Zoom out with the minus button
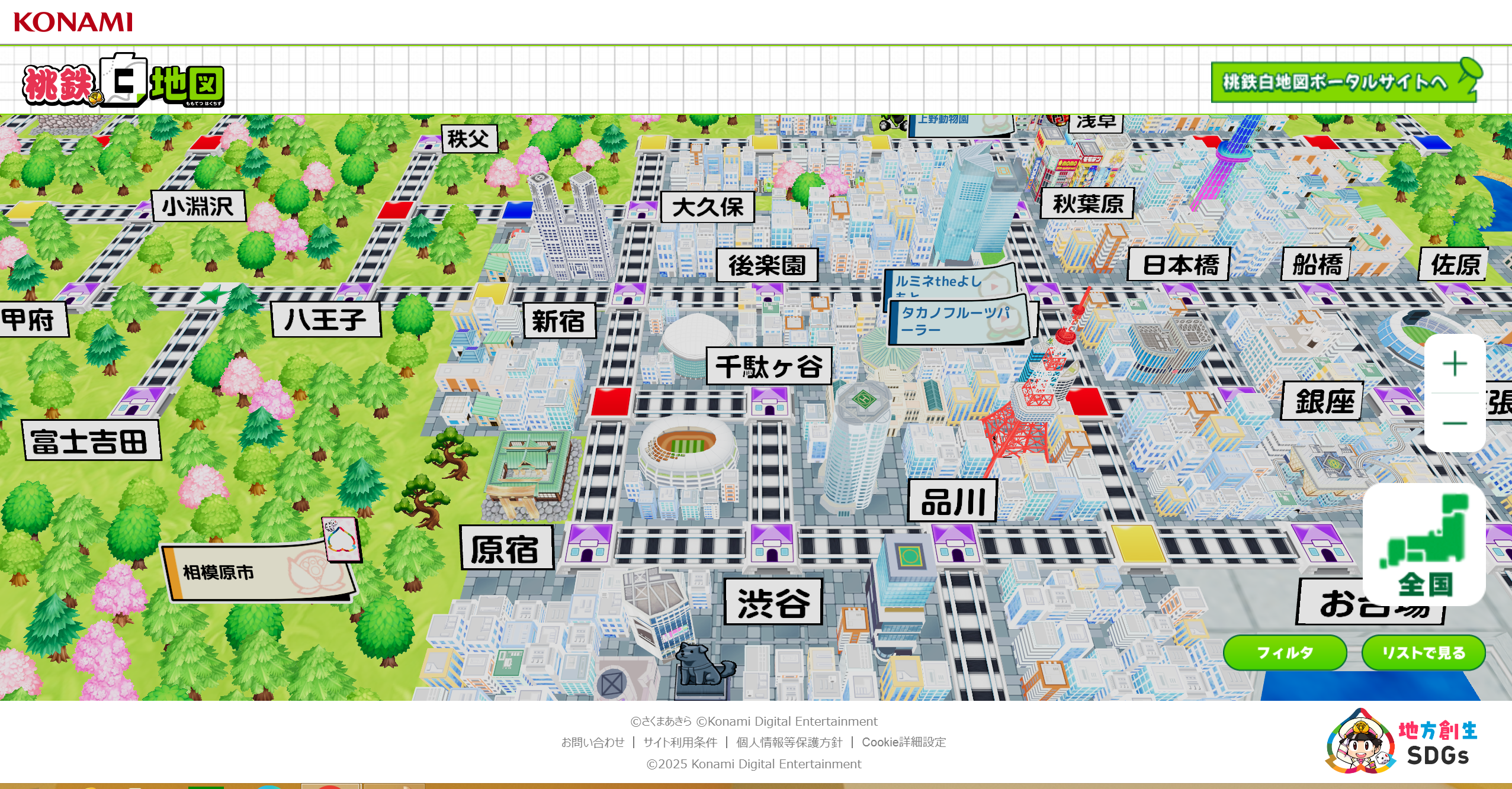Screen dimensions: 1512x789 point(1455,423)
